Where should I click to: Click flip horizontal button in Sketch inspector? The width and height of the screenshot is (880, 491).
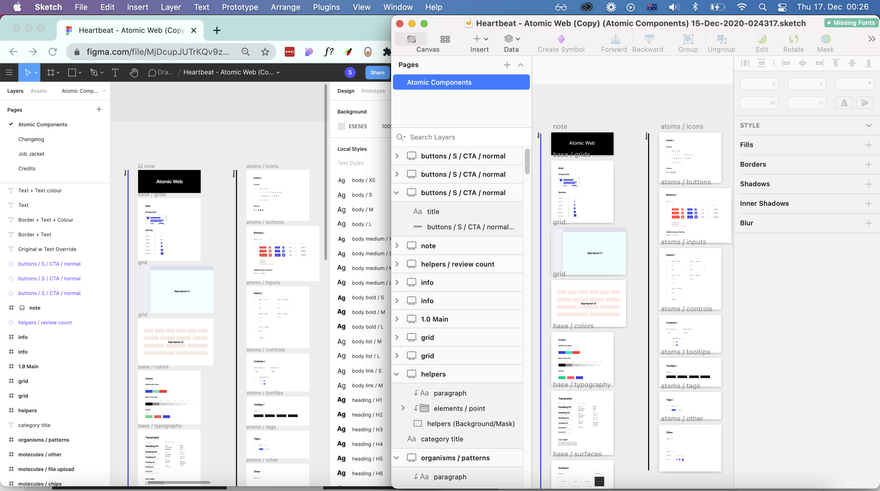point(844,103)
